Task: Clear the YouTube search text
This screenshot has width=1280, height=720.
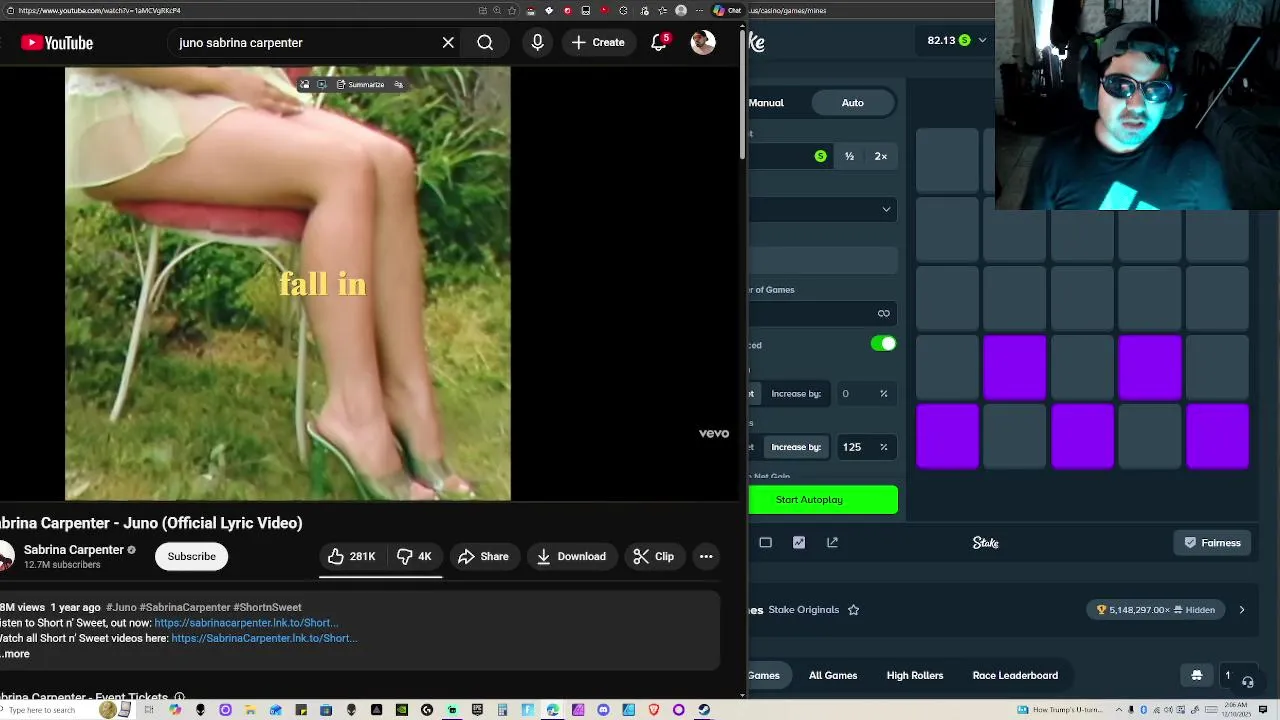Action: click(x=448, y=43)
